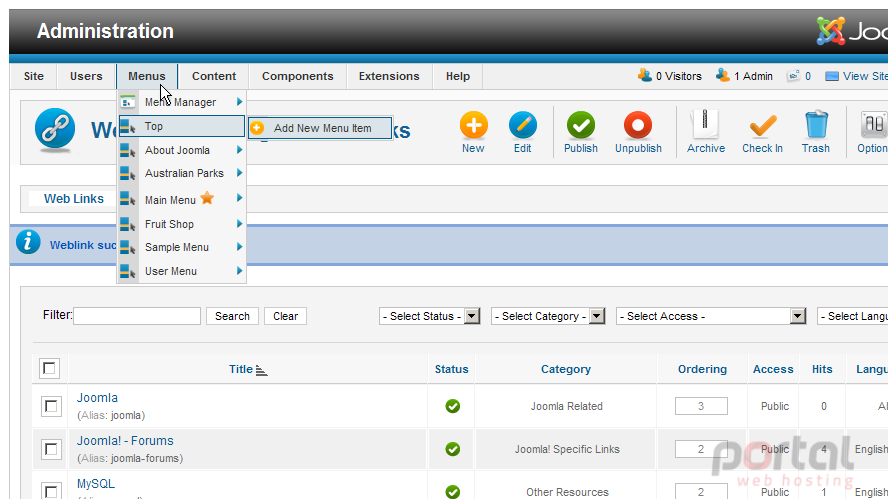Open the Joomla weblink title
This screenshot has height=500, width=889.
97,397
